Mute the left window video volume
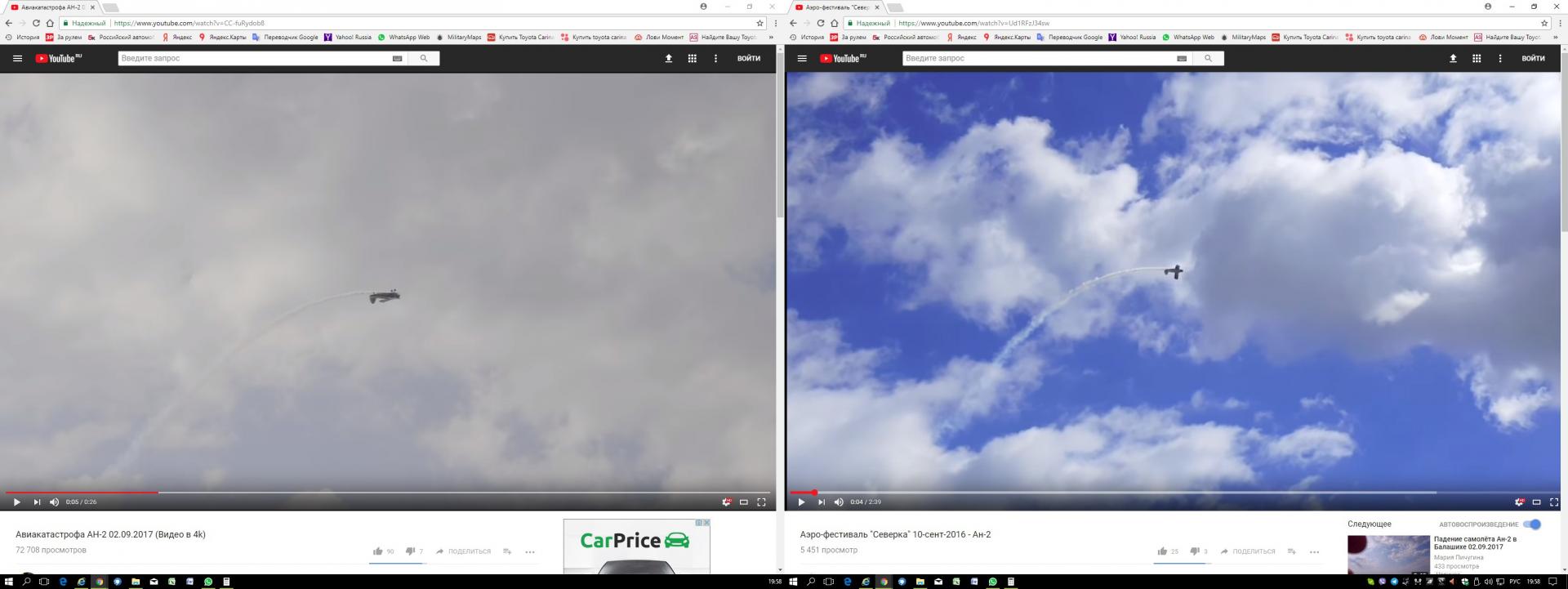 coord(55,502)
